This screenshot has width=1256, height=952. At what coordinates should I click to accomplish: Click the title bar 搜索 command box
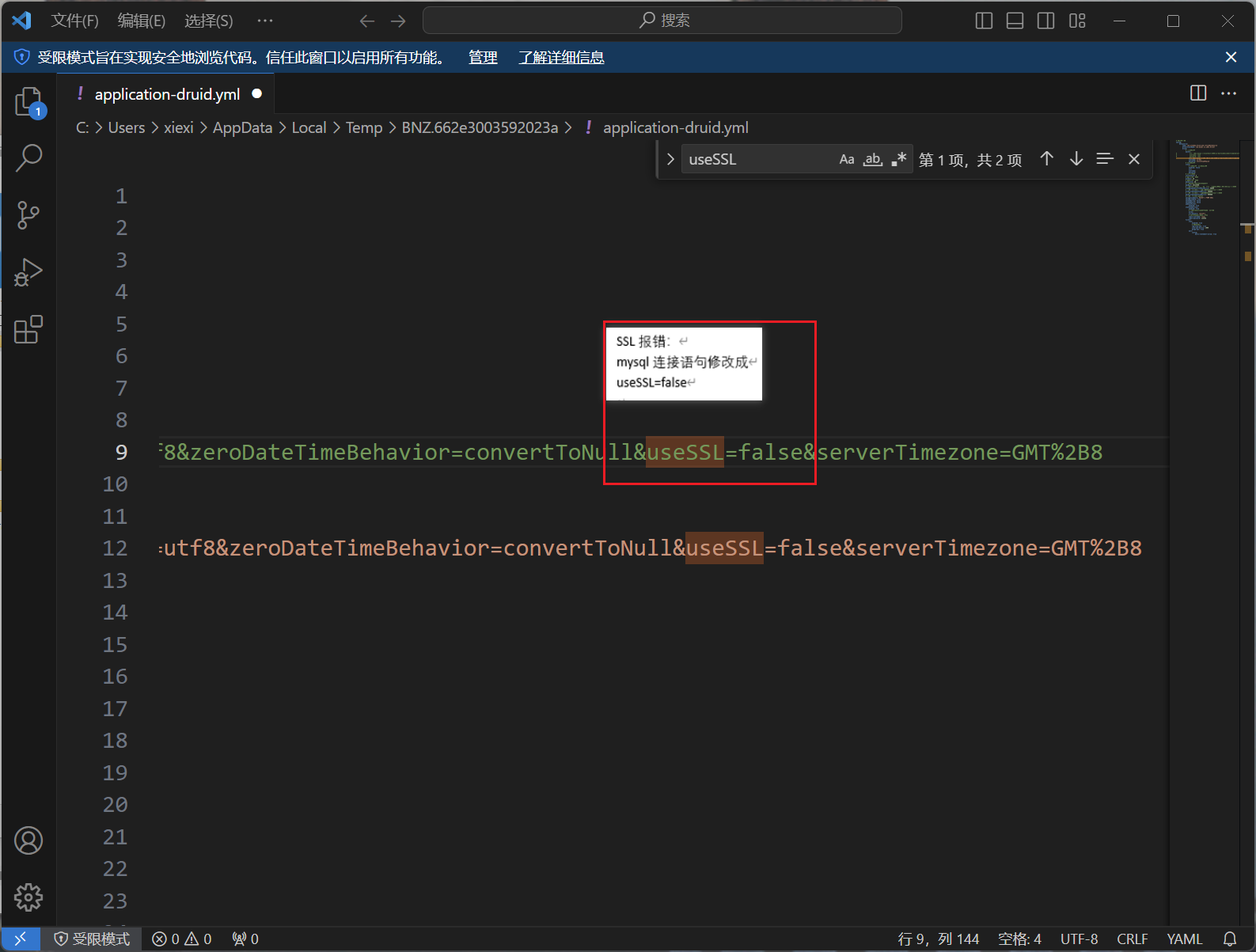[662, 21]
